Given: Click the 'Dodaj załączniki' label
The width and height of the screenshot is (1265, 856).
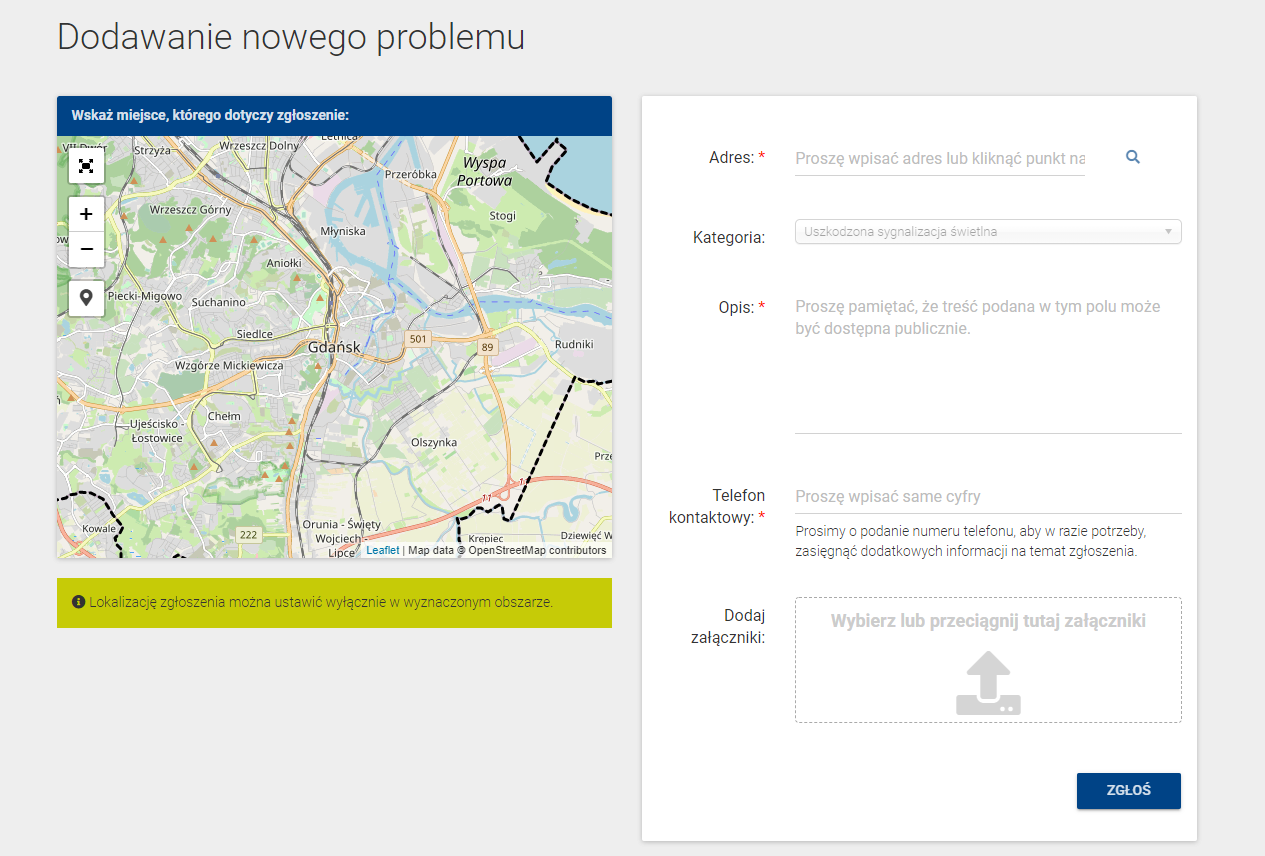Looking at the screenshot, I should tap(728, 626).
